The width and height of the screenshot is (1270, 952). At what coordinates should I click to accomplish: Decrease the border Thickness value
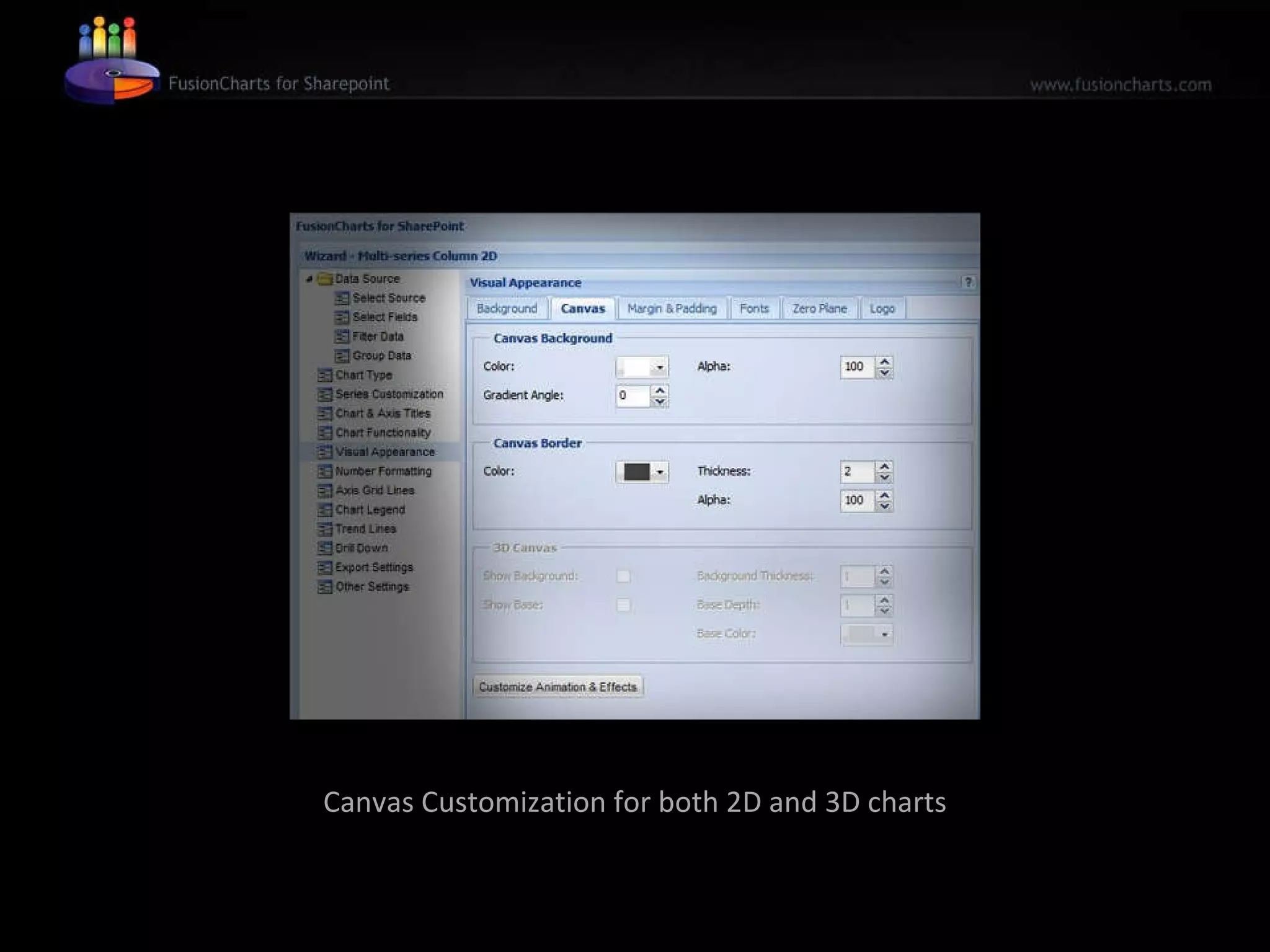click(884, 477)
